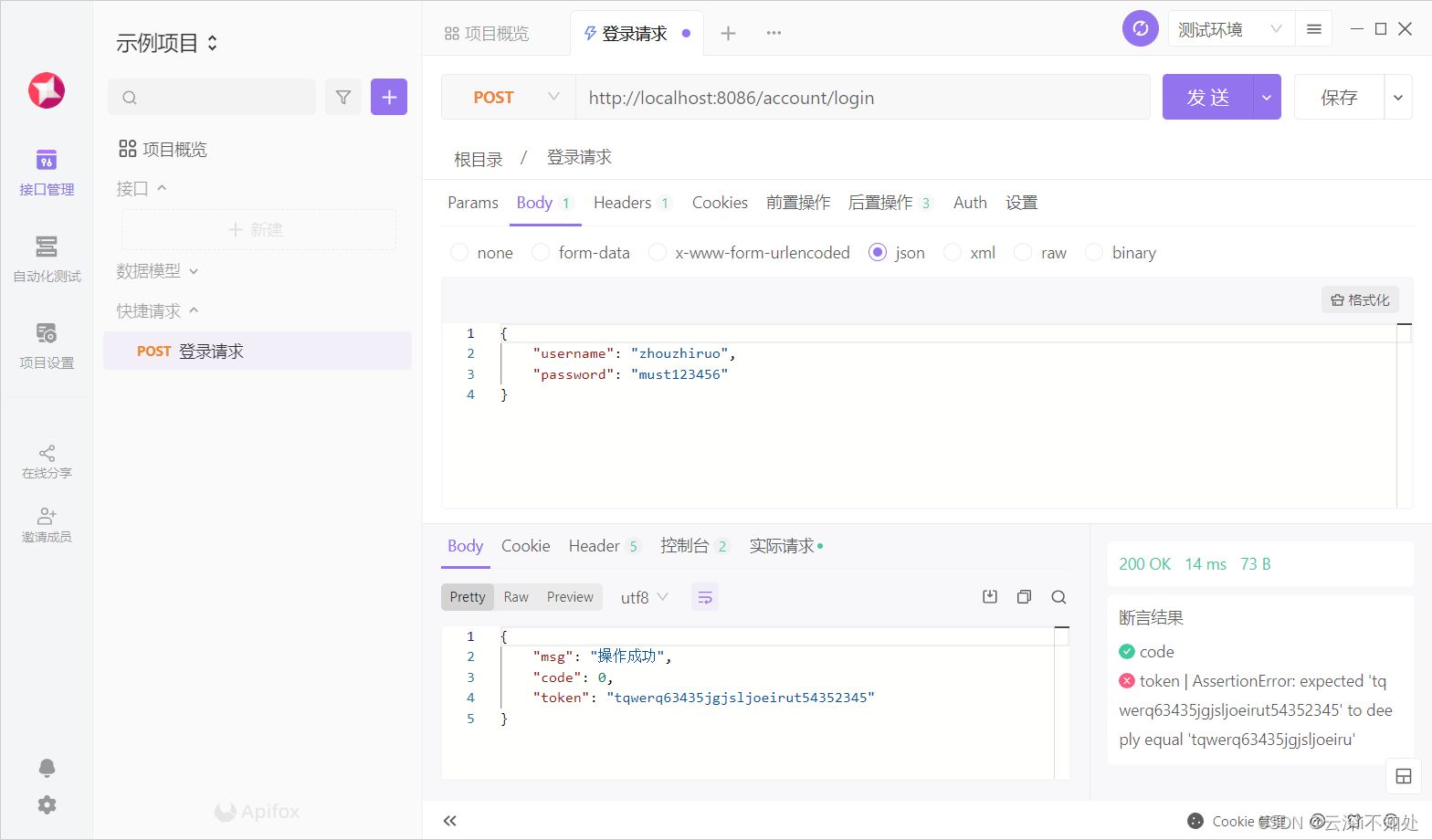Switch response view to Preview
Screen dimensions: 1432x840
tap(570, 597)
